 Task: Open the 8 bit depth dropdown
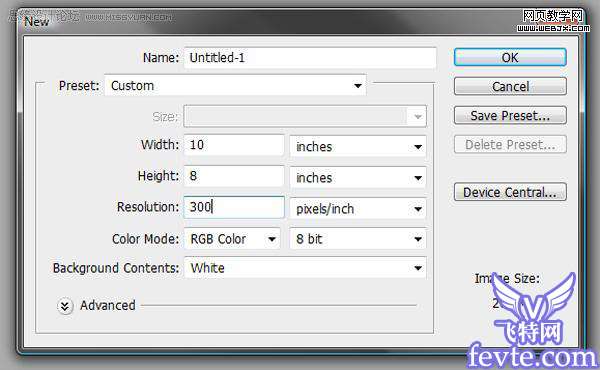click(x=358, y=239)
